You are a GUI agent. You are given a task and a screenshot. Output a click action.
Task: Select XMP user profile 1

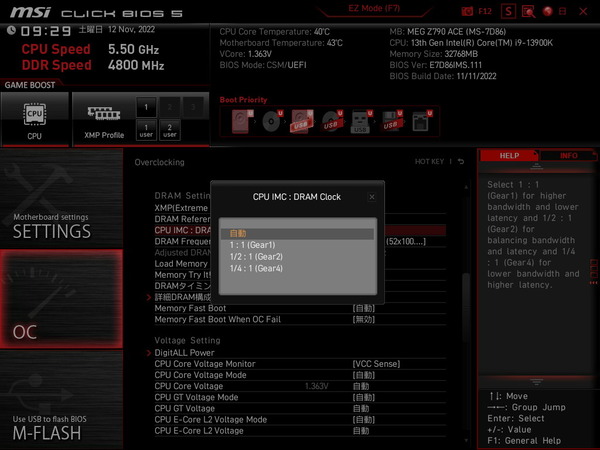click(x=146, y=129)
